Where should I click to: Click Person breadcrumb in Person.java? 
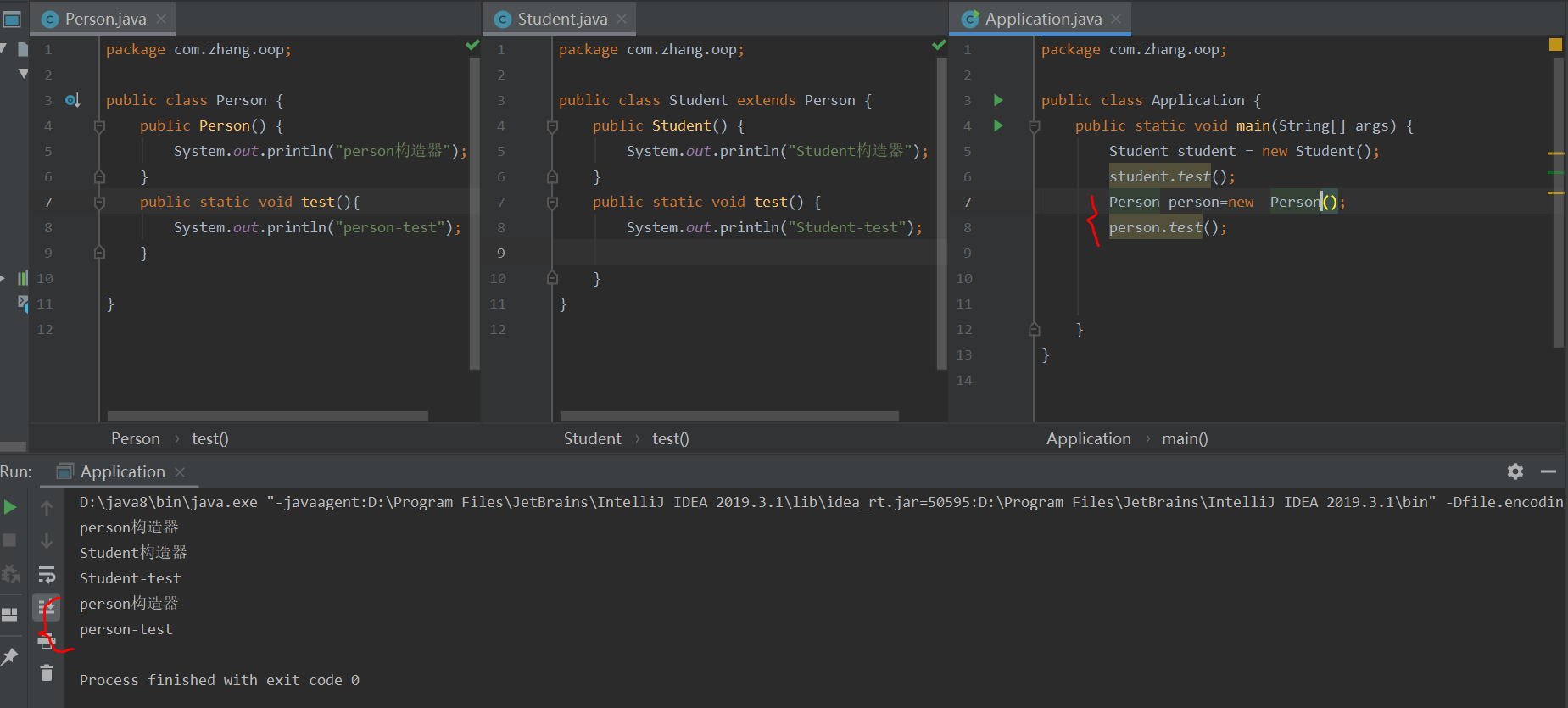pos(135,438)
